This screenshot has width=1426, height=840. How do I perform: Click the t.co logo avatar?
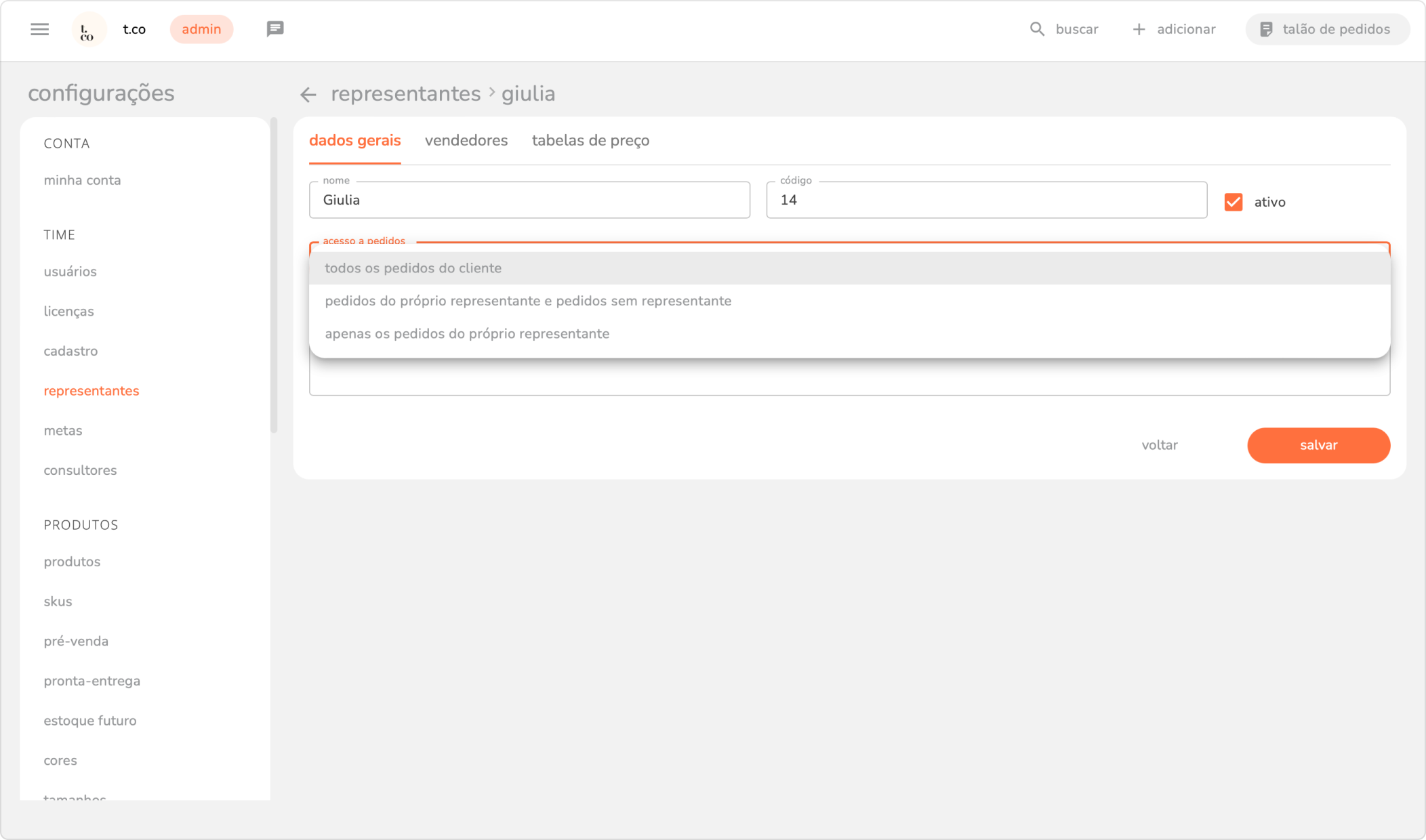click(x=88, y=30)
